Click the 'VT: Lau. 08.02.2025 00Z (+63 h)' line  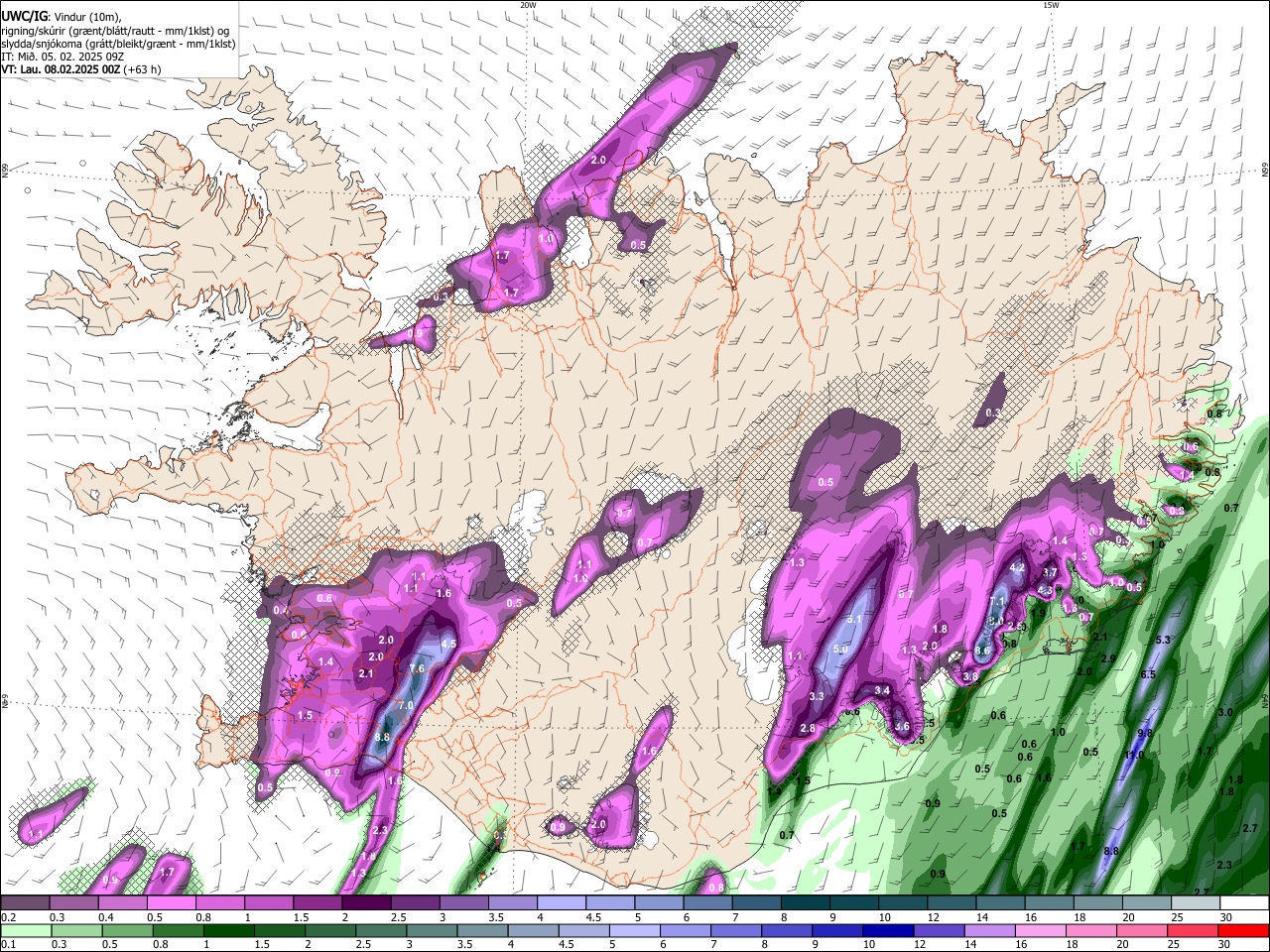coord(81,69)
